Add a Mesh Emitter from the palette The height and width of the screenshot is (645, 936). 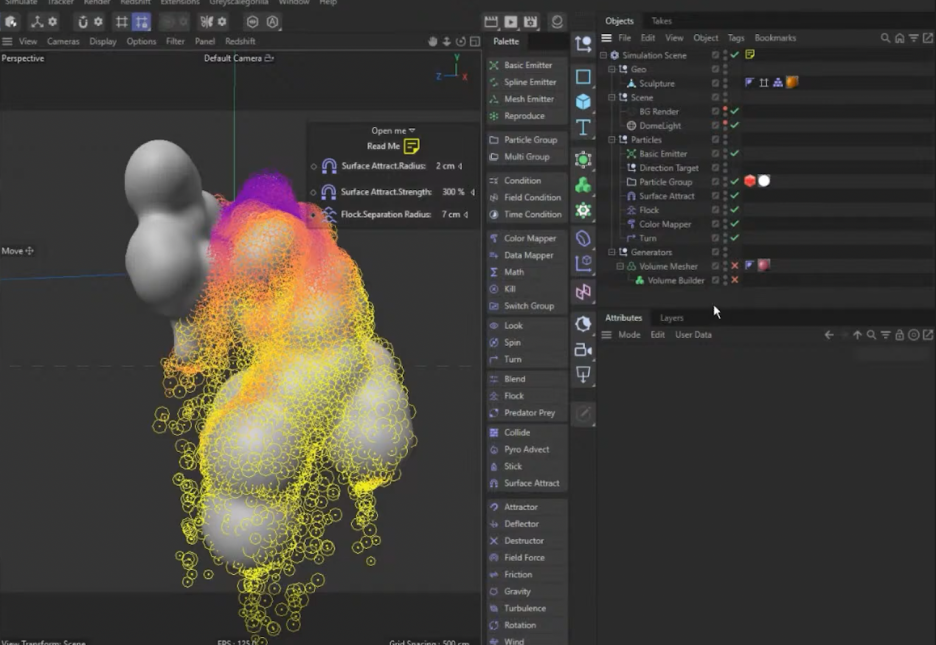526,99
